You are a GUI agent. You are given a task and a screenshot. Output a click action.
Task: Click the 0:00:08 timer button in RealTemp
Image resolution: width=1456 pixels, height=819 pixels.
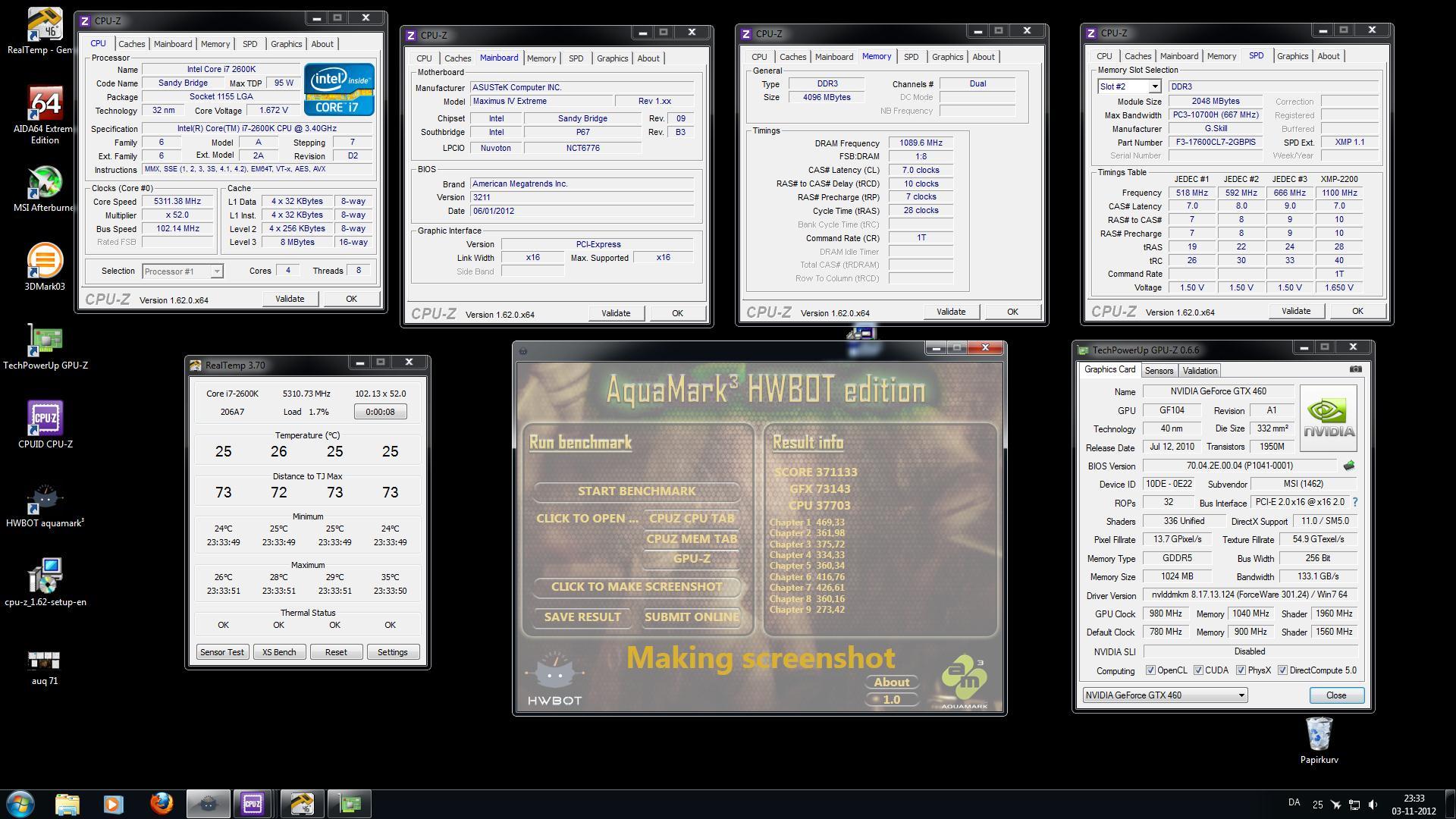[x=380, y=412]
